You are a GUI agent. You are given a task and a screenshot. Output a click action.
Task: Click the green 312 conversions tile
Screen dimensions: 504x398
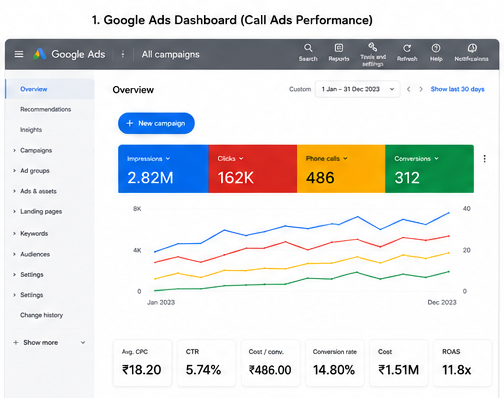[429, 169]
